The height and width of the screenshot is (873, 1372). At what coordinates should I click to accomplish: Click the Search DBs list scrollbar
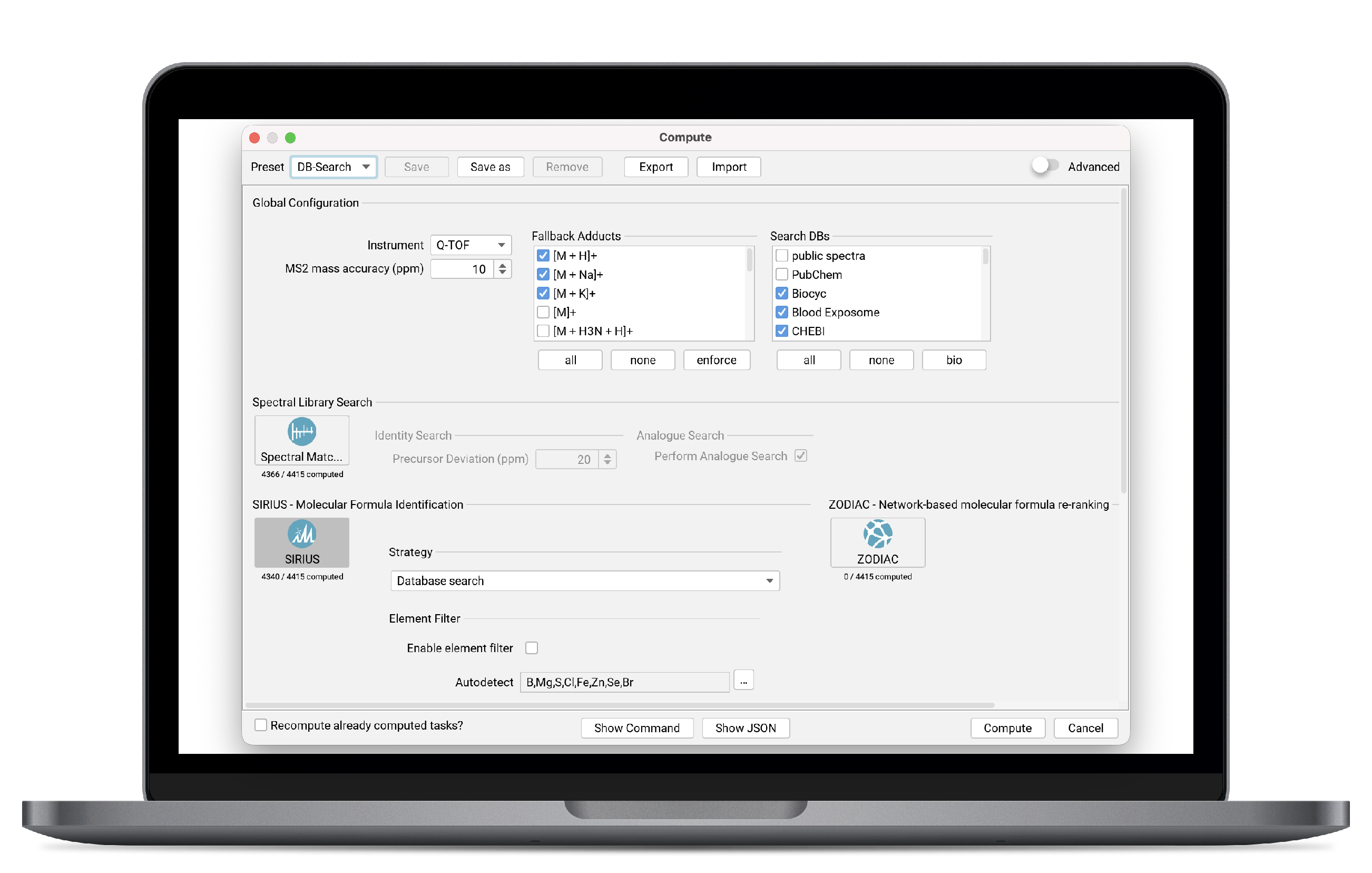[985, 256]
